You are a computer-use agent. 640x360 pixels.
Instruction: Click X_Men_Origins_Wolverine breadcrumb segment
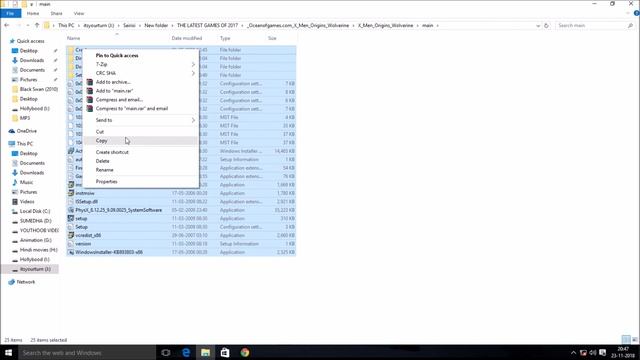[386, 25]
